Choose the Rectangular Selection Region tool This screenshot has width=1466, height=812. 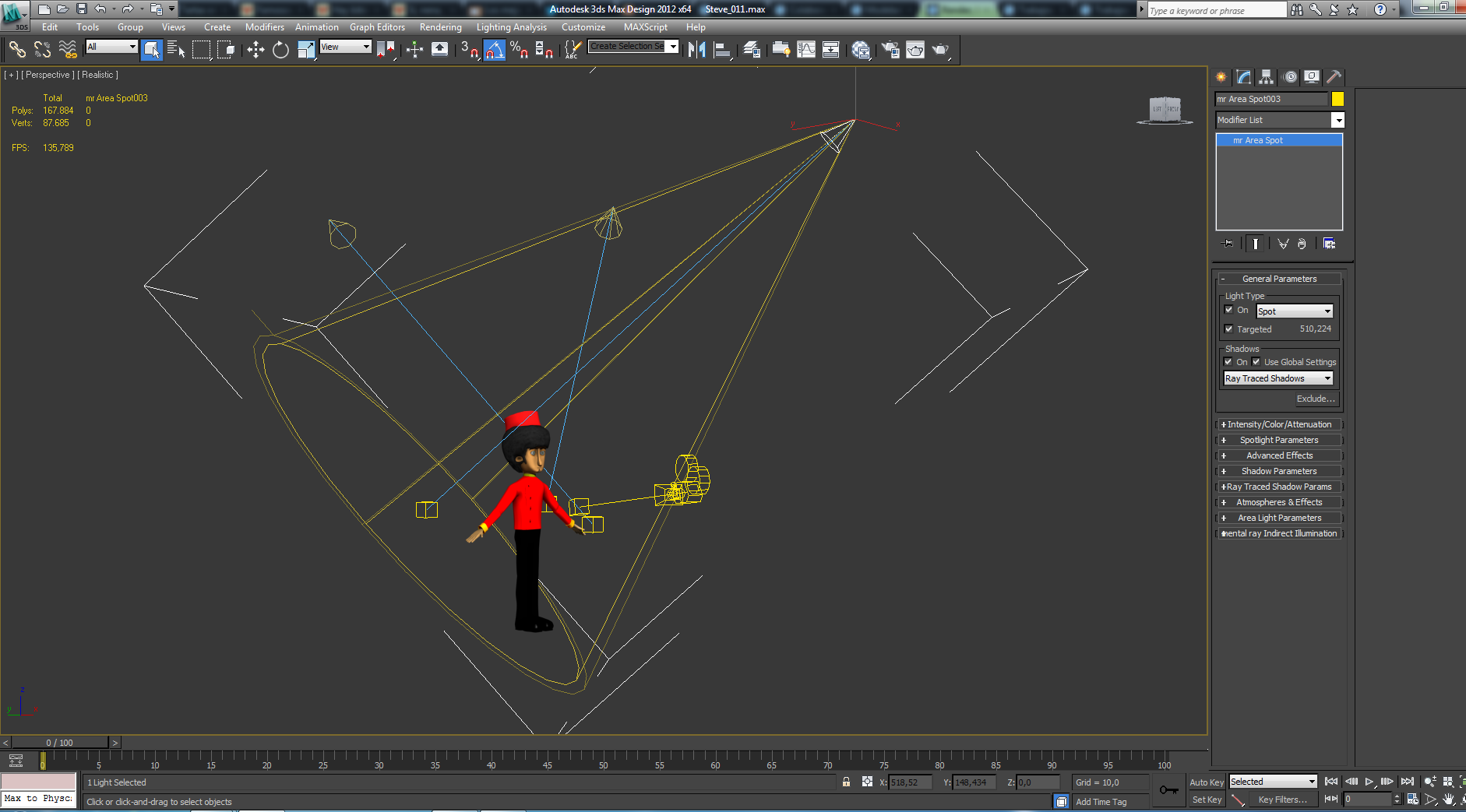pyautogui.click(x=202, y=50)
